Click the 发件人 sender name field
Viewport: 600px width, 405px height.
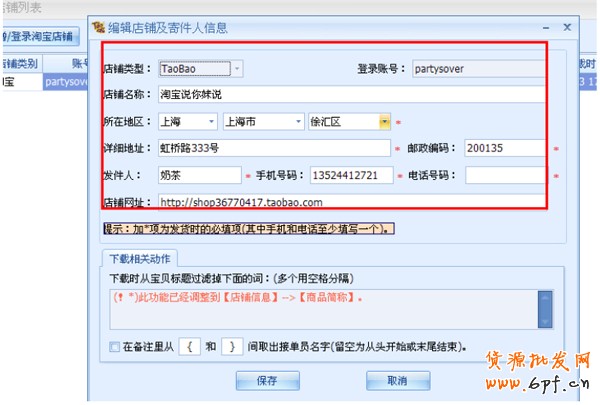point(198,175)
